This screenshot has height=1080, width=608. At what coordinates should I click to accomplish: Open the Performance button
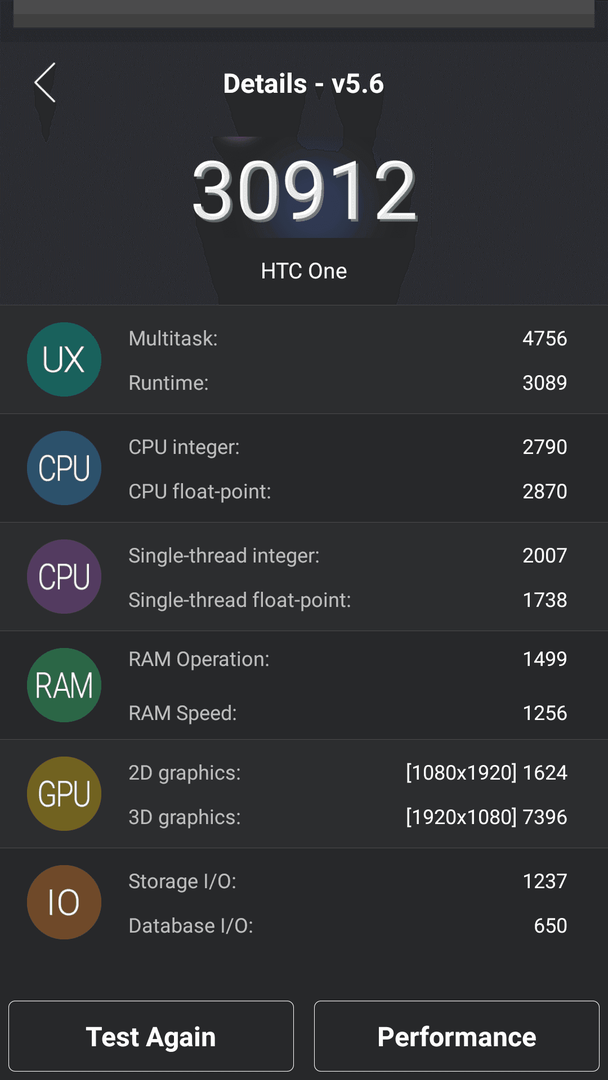point(457,1037)
